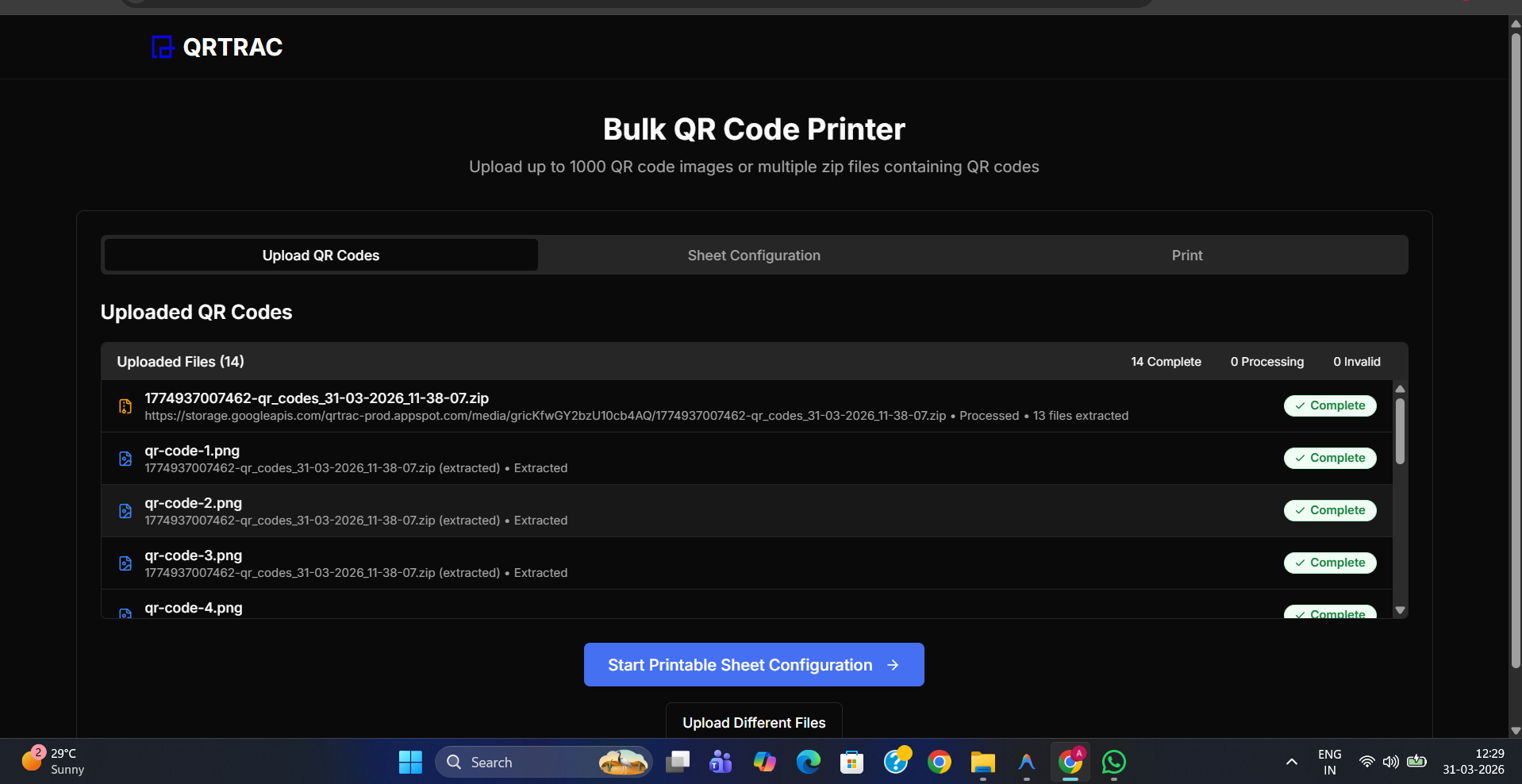Click the checkmark icon on the zip file's Complete badge
This screenshot has height=784, width=1522.
click(x=1299, y=405)
